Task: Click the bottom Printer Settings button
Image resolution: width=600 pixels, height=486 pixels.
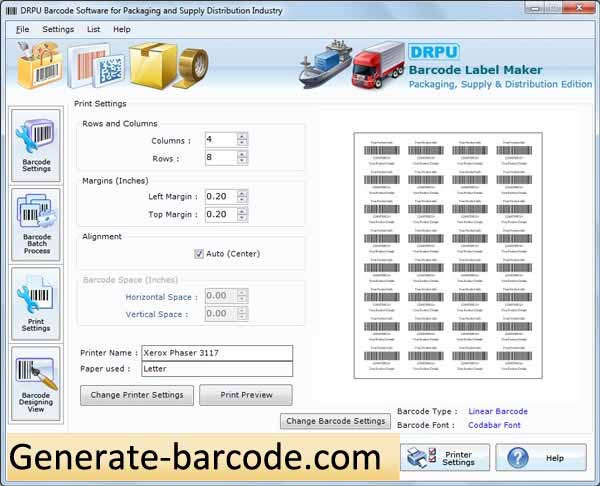Action: coord(445,458)
